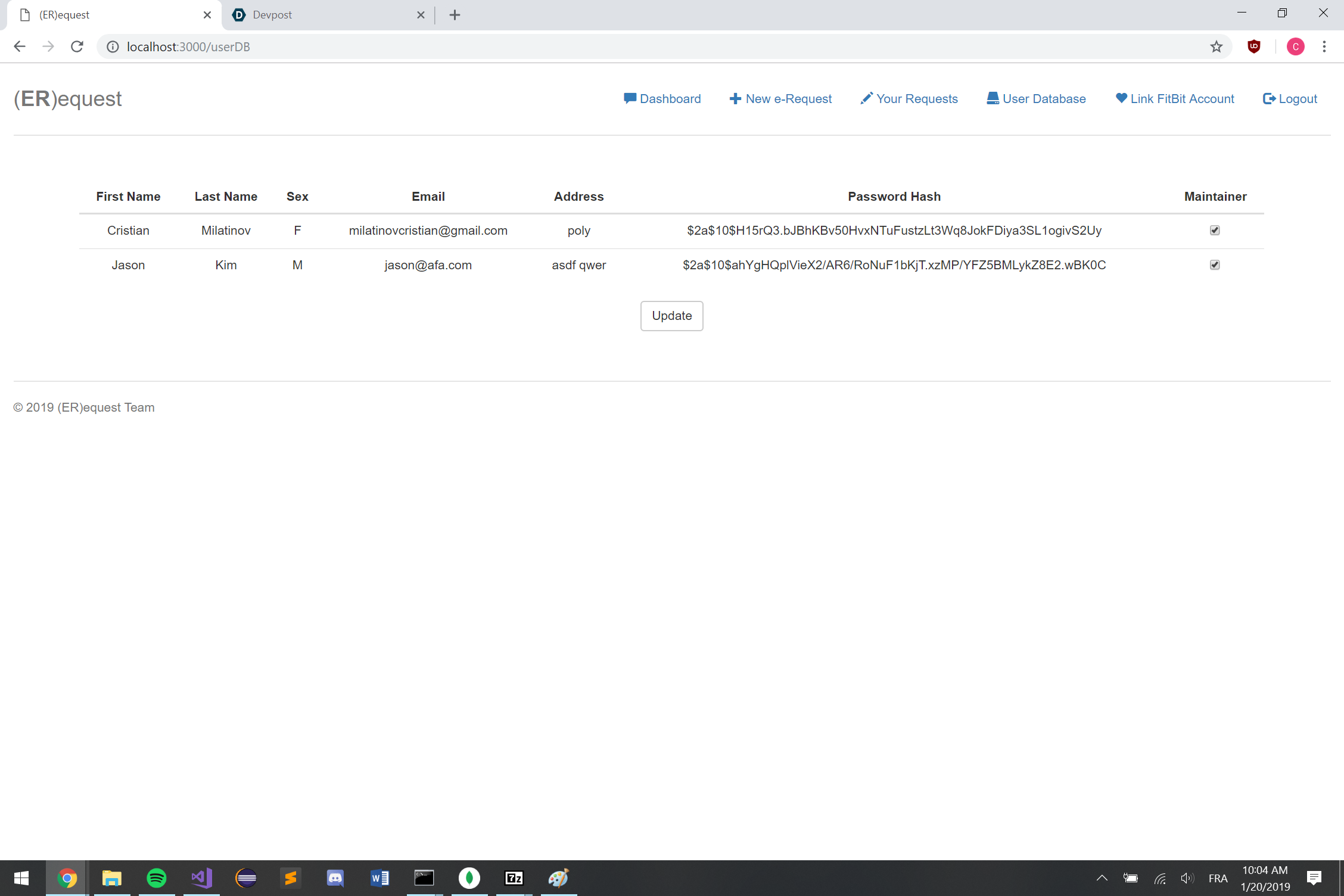Uncheck Maintainer for Cristian Milatinov
Screen dimensions: 1344x896
(x=1215, y=231)
